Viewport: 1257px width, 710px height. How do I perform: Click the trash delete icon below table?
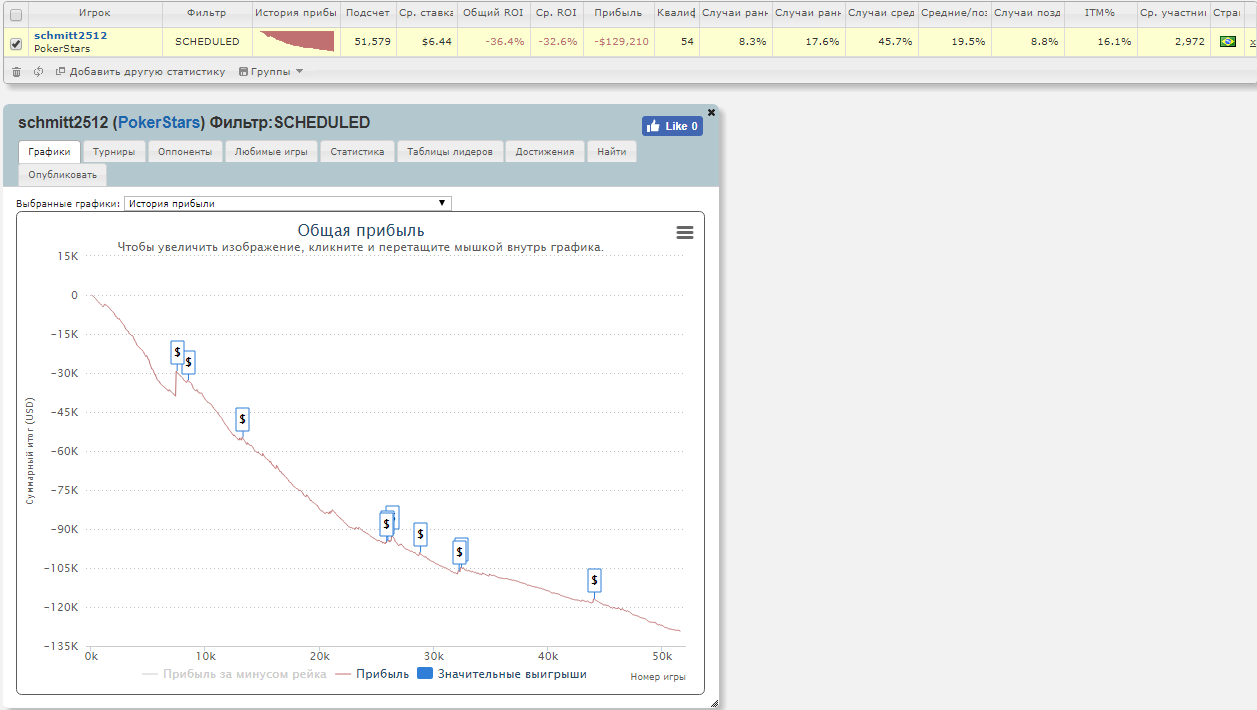16,72
